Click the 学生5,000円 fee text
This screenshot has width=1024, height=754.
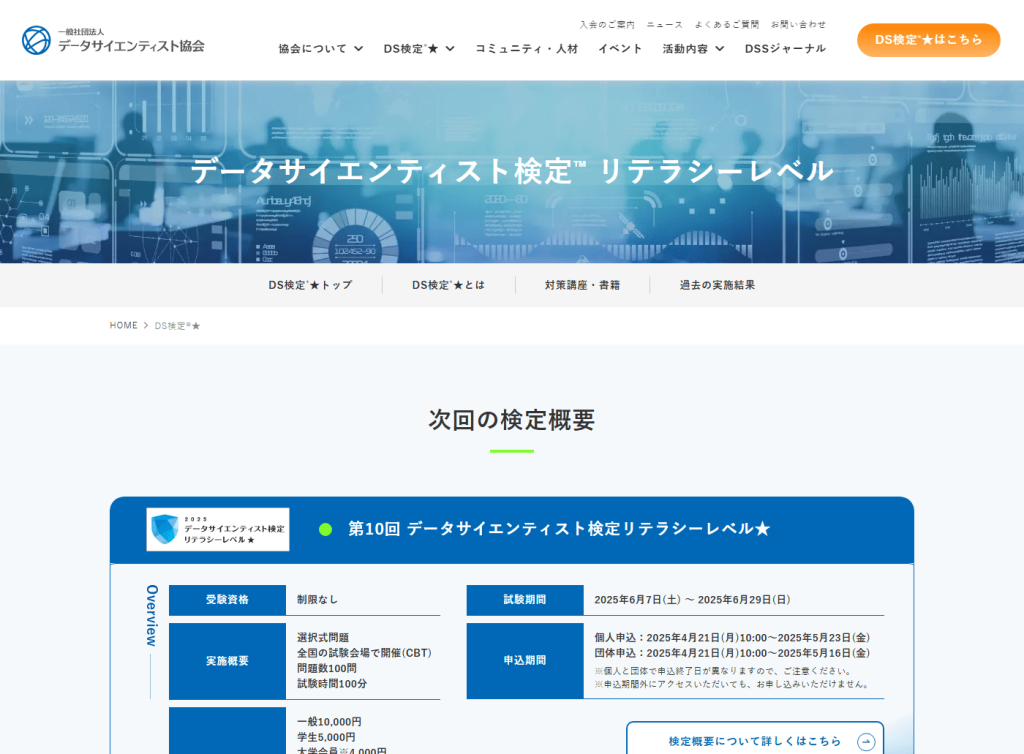(326, 737)
